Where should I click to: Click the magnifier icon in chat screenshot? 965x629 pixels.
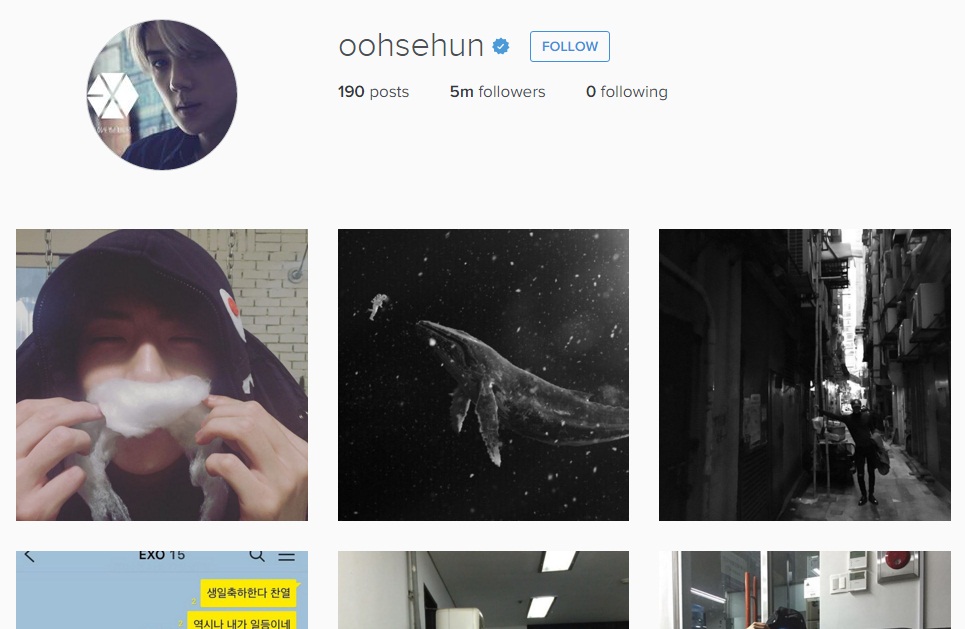pyautogui.click(x=257, y=555)
